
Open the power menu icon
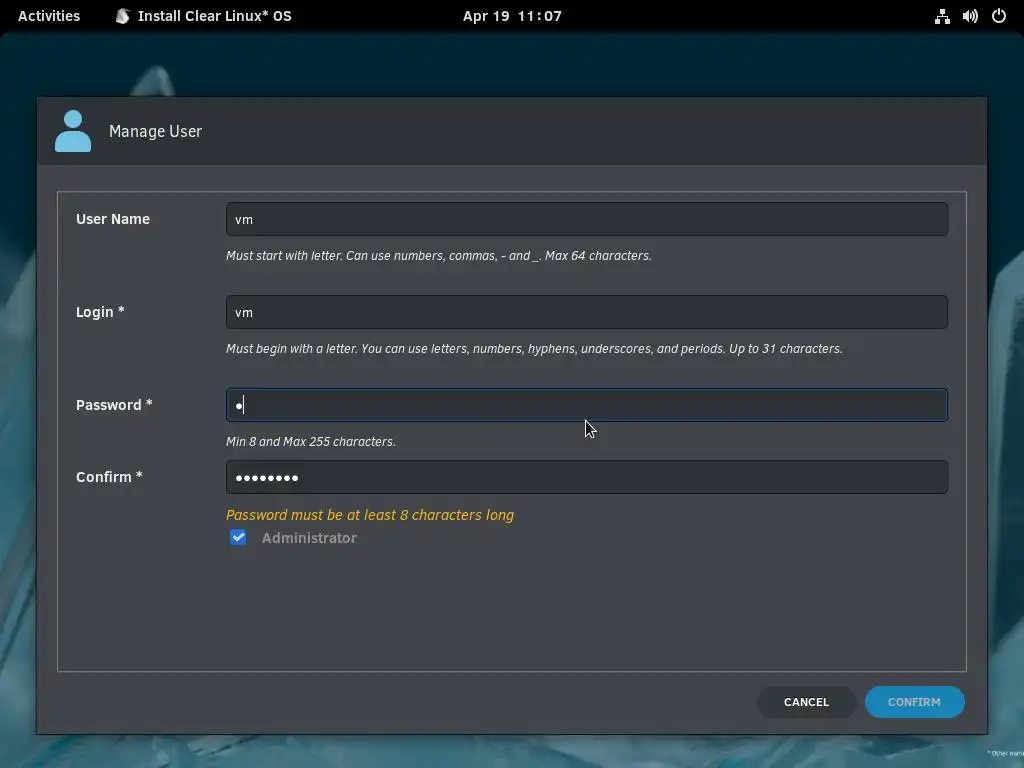999,16
